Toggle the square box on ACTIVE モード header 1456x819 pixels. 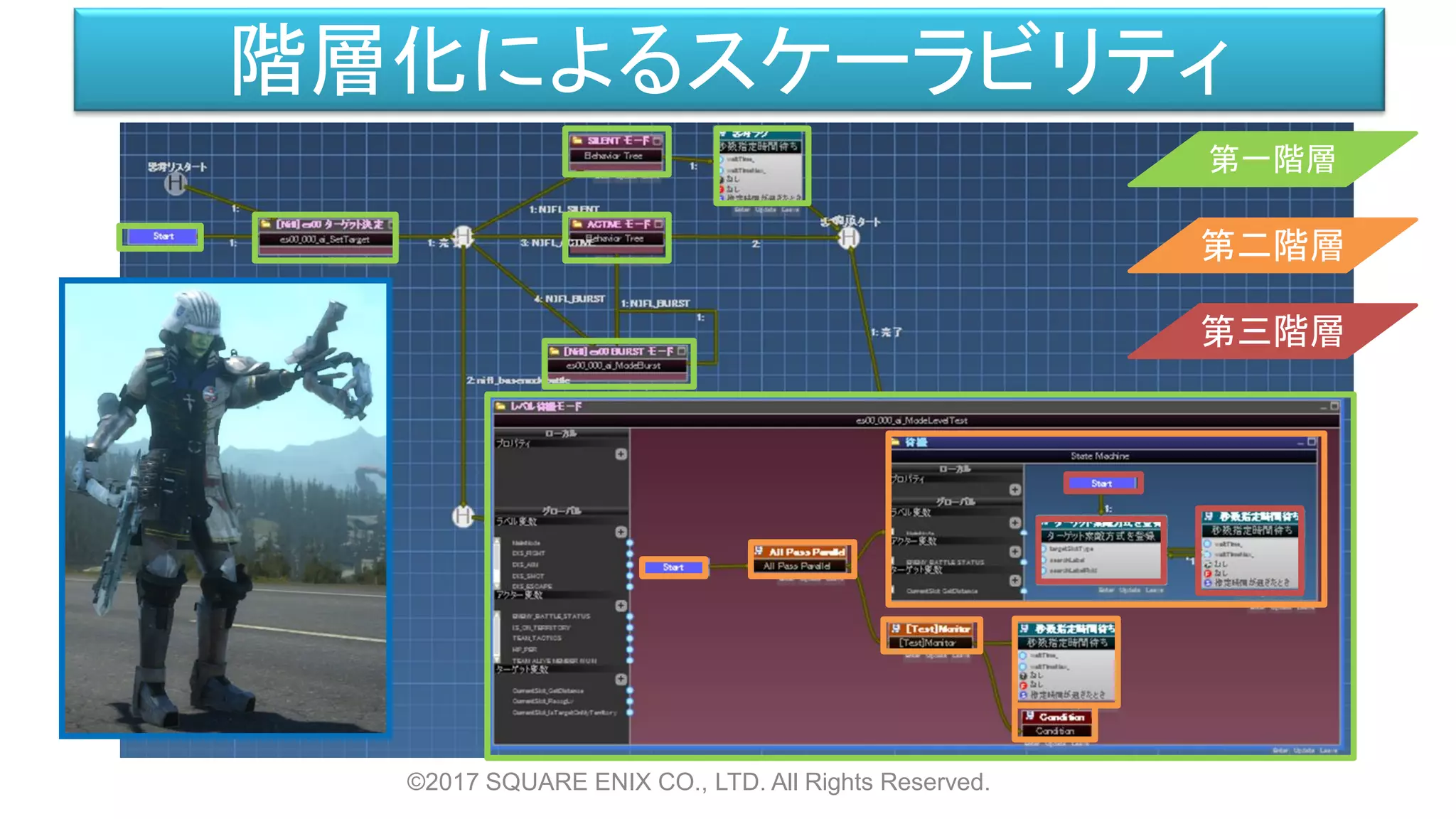click(658, 224)
